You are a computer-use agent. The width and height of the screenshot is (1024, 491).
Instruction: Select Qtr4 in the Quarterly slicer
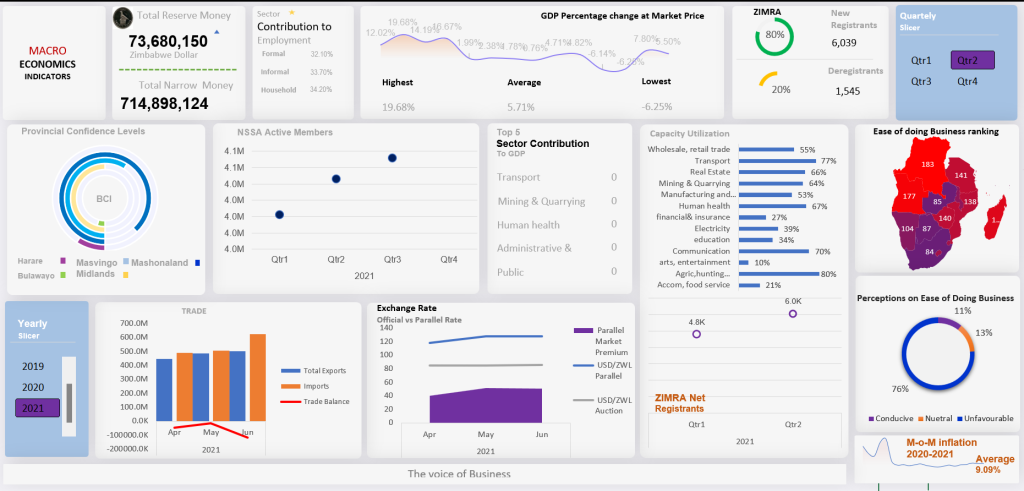pyautogui.click(x=967, y=81)
